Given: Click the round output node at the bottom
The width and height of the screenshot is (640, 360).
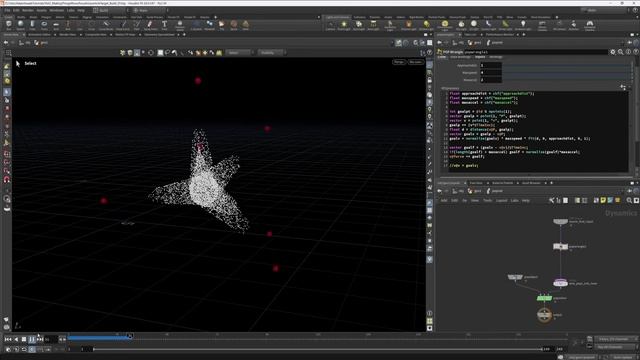Looking at the screenshot, I should click(544, 315).
